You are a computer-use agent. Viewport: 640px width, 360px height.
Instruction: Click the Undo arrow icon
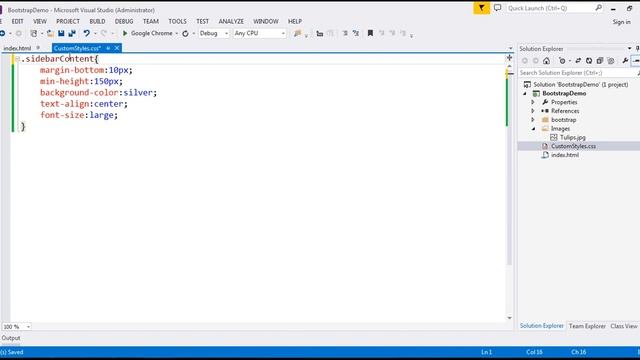click(x=87, y=33)
